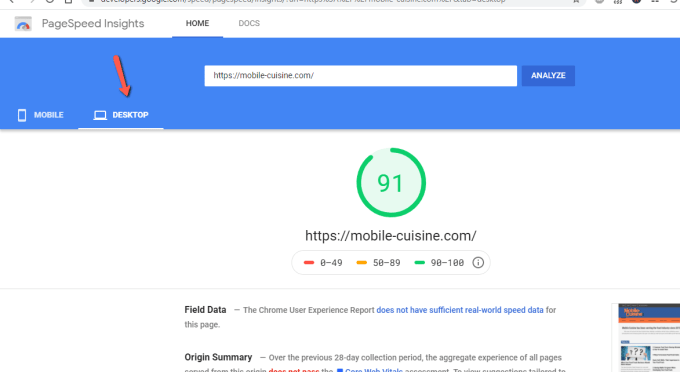The image size is (680, 372).
Task: Click the Origin Summary heading
Action: point(218,357)
